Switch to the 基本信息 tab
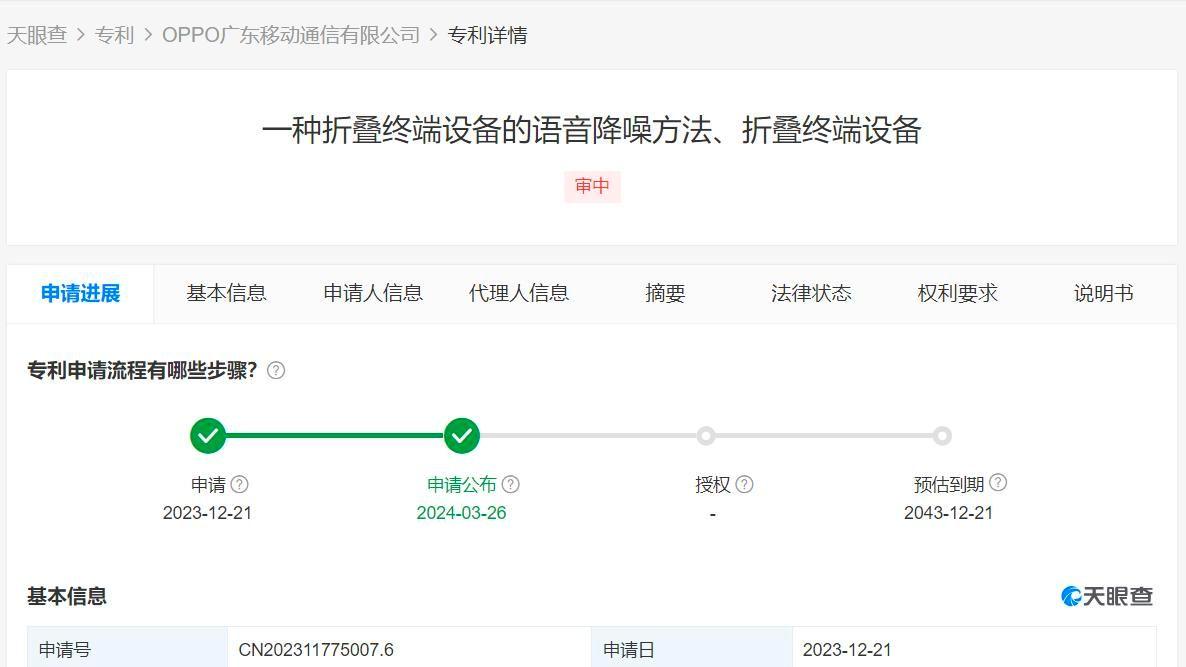This screenshot has width=1186, height=667. click(x=226, y=293)
